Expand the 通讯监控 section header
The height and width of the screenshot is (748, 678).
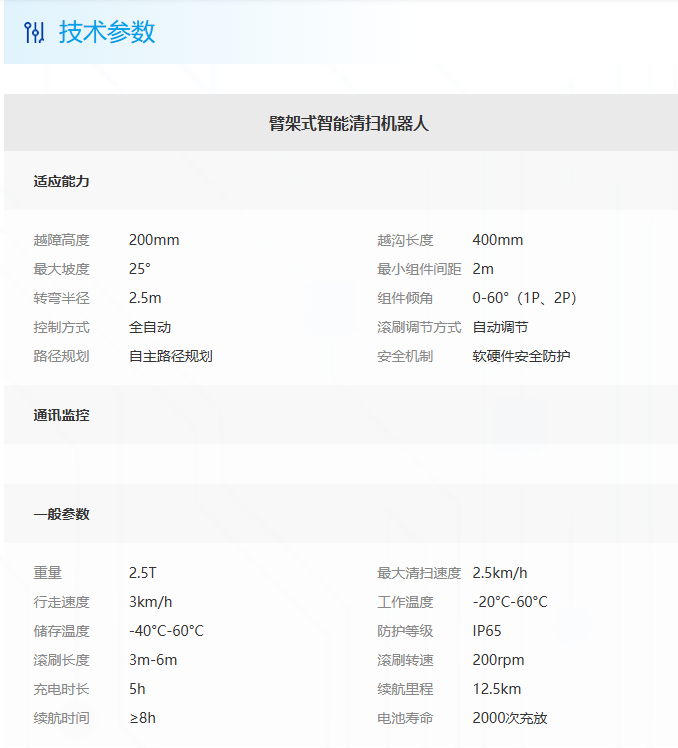tap(61, 415)
